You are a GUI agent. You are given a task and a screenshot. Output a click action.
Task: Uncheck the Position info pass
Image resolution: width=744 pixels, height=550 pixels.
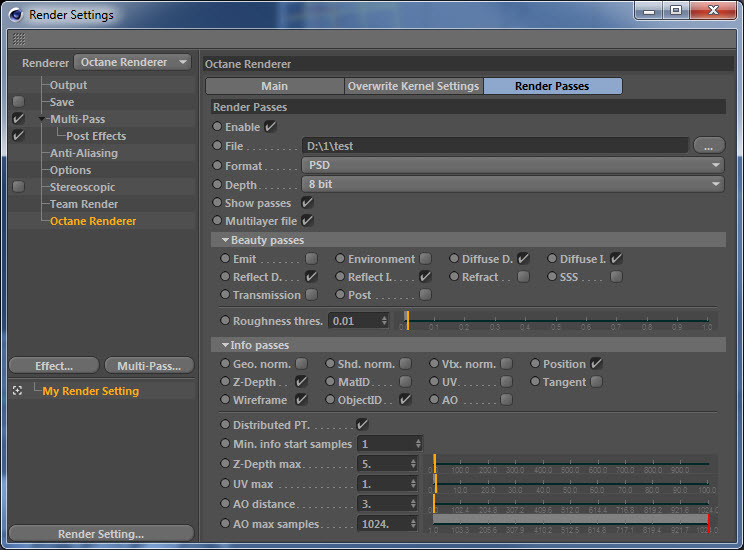(596, 364)
